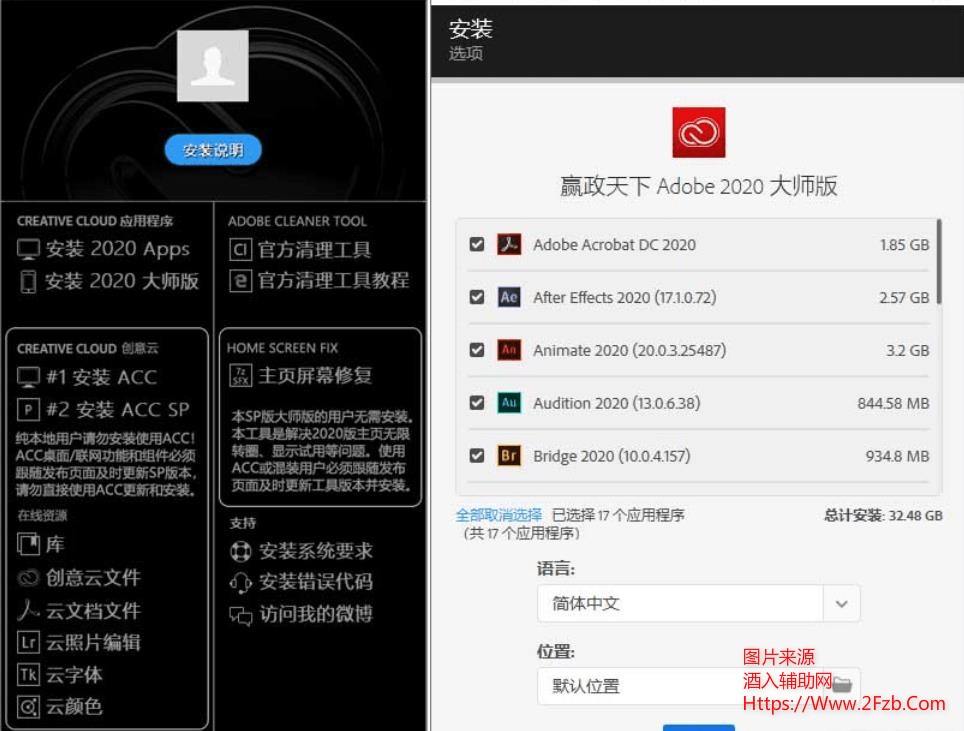Open the 默认位置 location field
The width and height of the screenshot is (964, 731).
640,686
